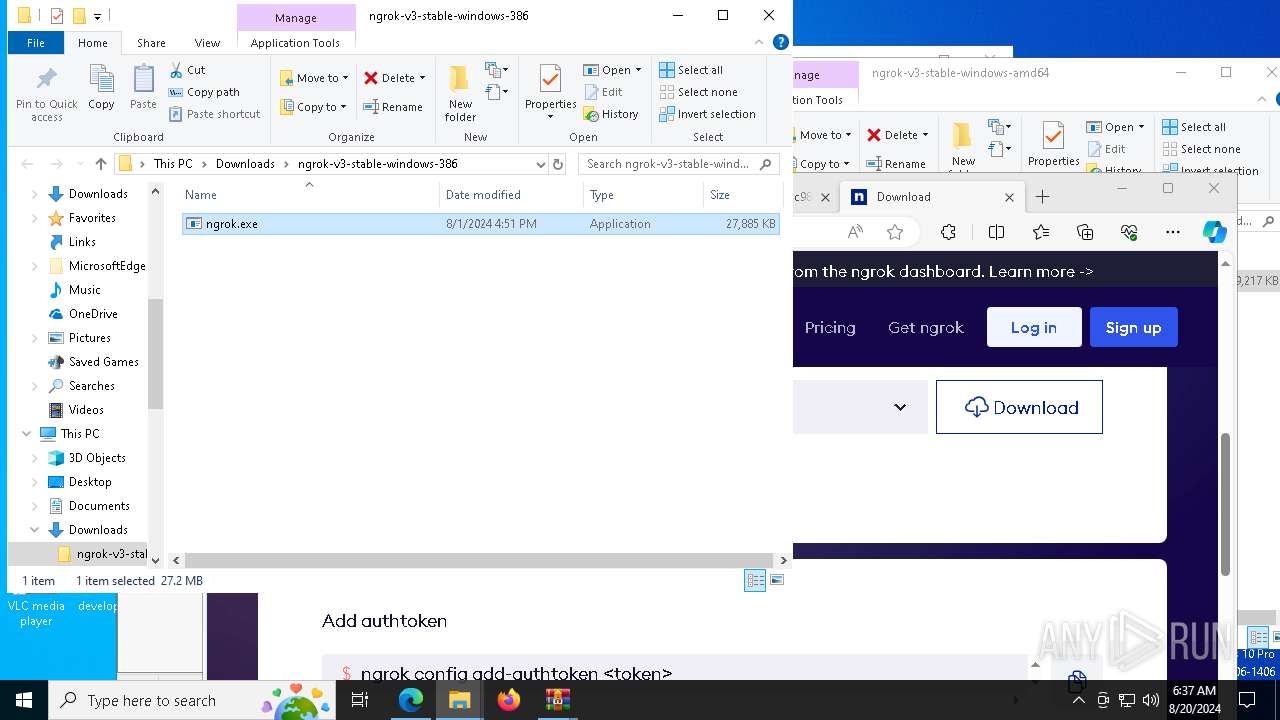This screenshot has width=1280, height=720.
Task: Click the front window's Rename button
Action: [393, 107]
